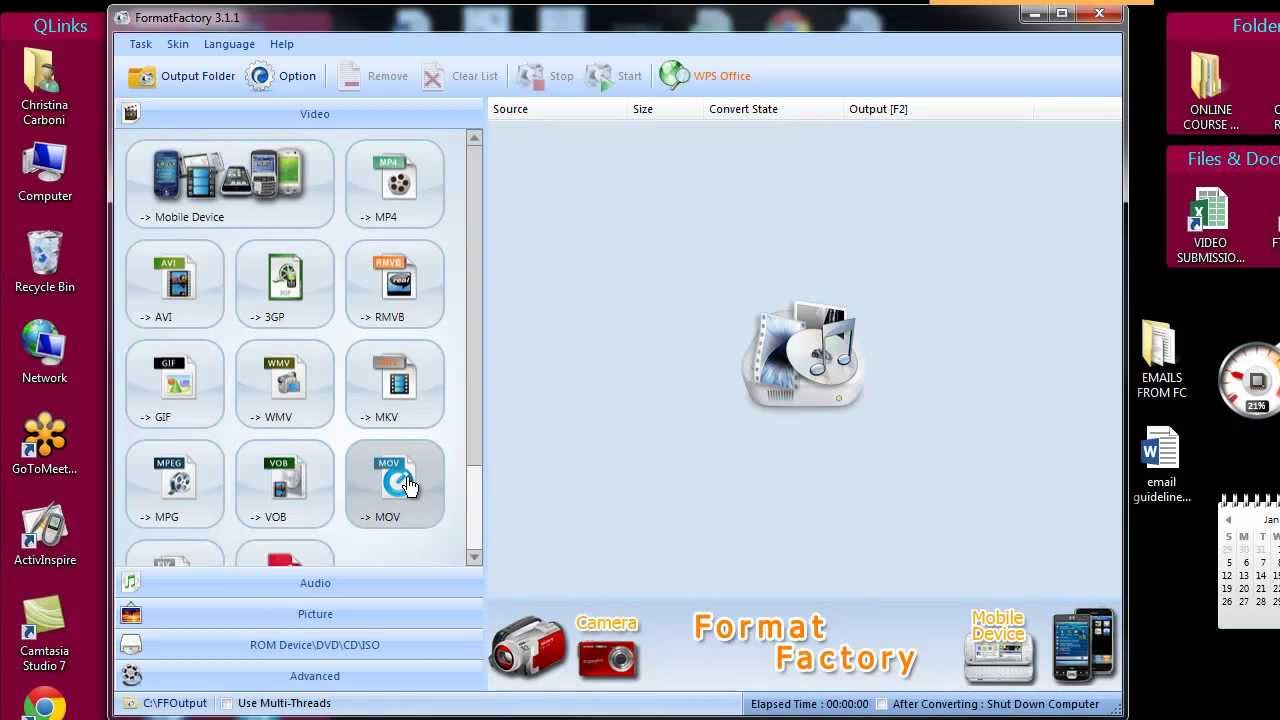This screenshot has width=1280, height=720.
Task: Click the Remove toolbar button
Action: pyautogui.click(x=372, y=76)
